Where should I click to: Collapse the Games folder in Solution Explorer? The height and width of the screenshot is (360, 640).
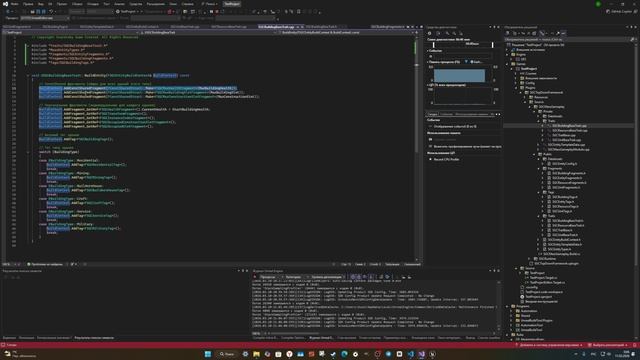point(508,64)
